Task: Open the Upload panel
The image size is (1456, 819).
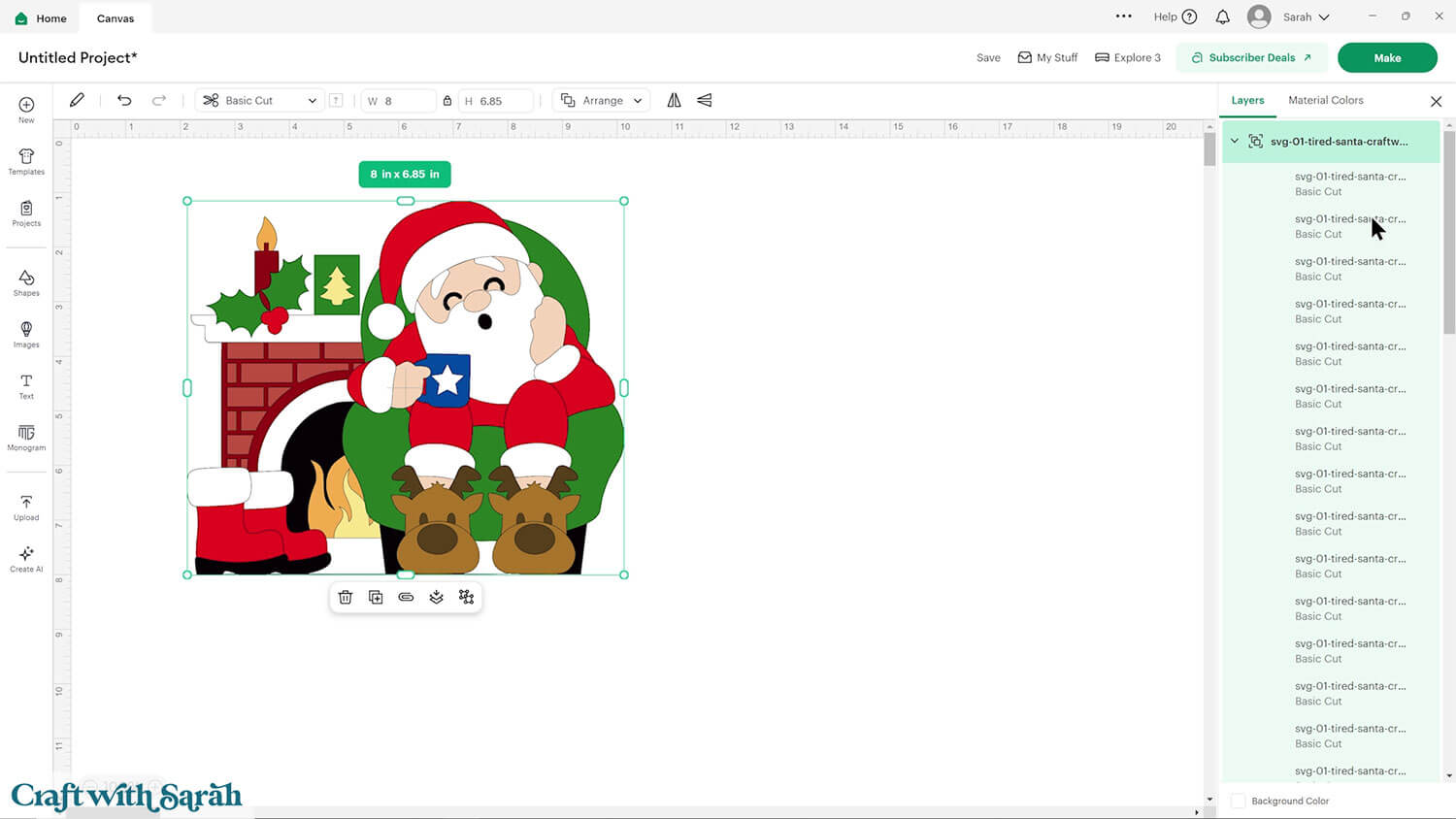Action: 25,506
